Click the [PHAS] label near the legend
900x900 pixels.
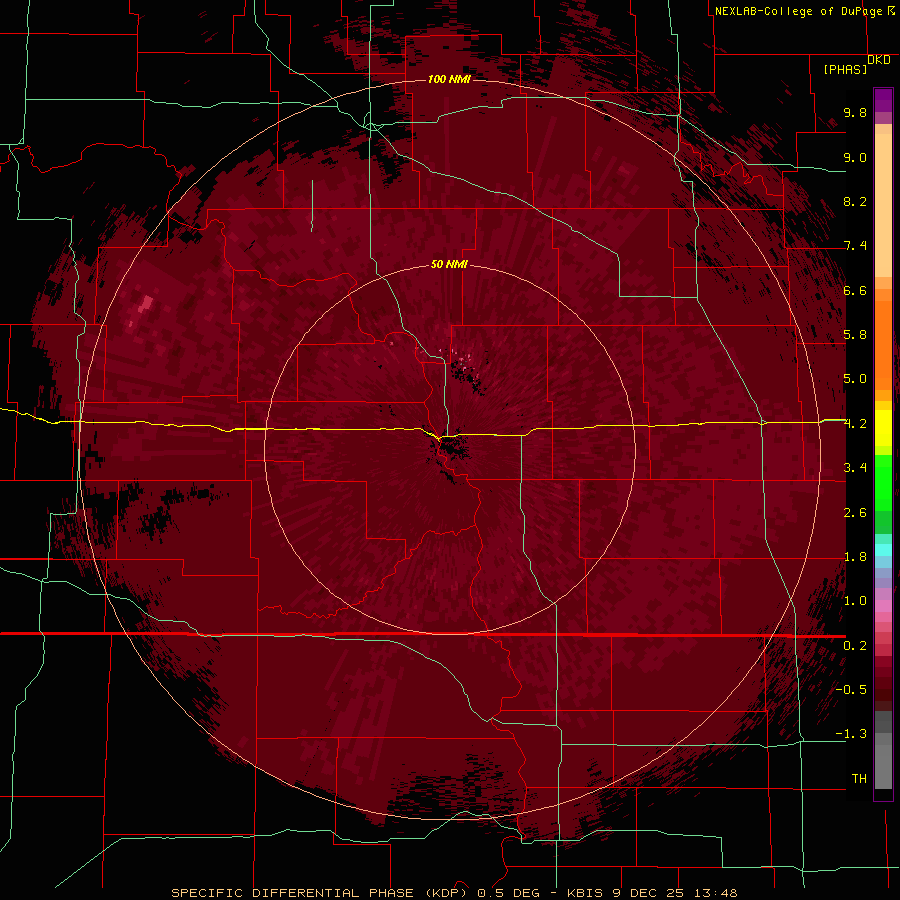845,69
